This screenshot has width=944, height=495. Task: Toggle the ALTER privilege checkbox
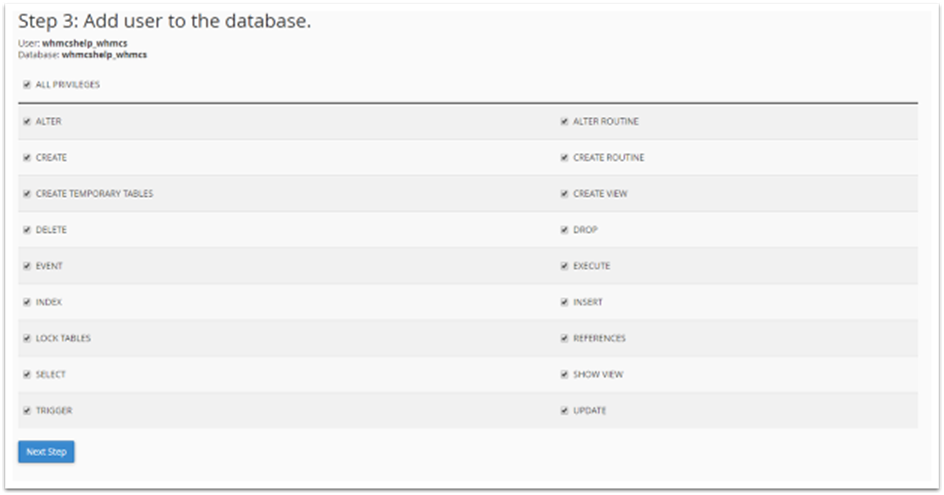(26, 122)
